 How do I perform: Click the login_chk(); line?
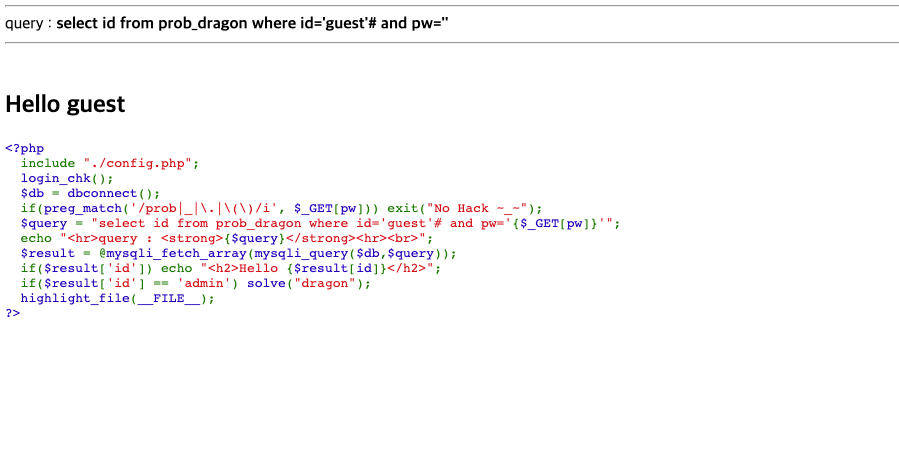[x=67, y=178]
